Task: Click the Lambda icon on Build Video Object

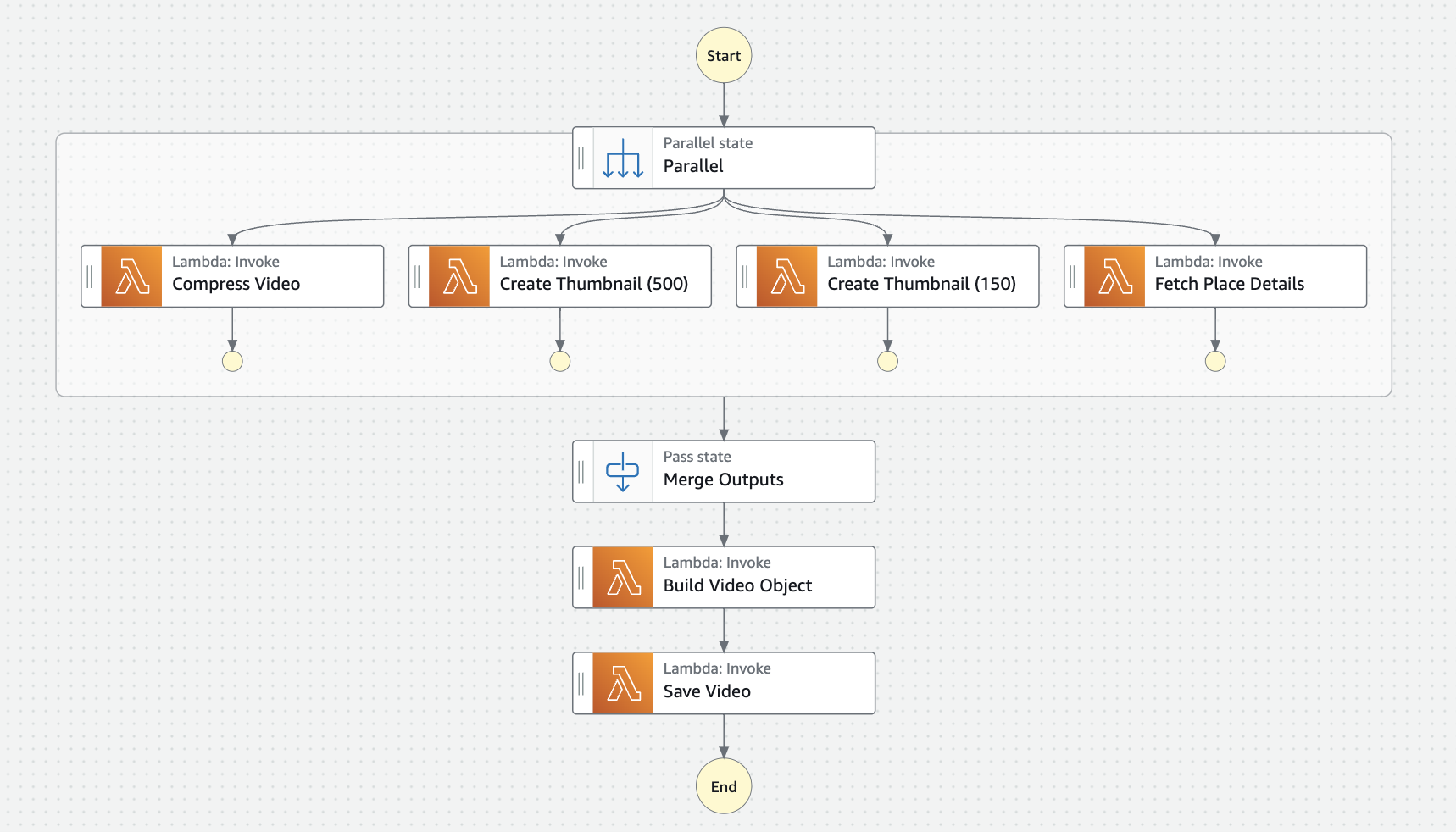Action: pos(623,577)
